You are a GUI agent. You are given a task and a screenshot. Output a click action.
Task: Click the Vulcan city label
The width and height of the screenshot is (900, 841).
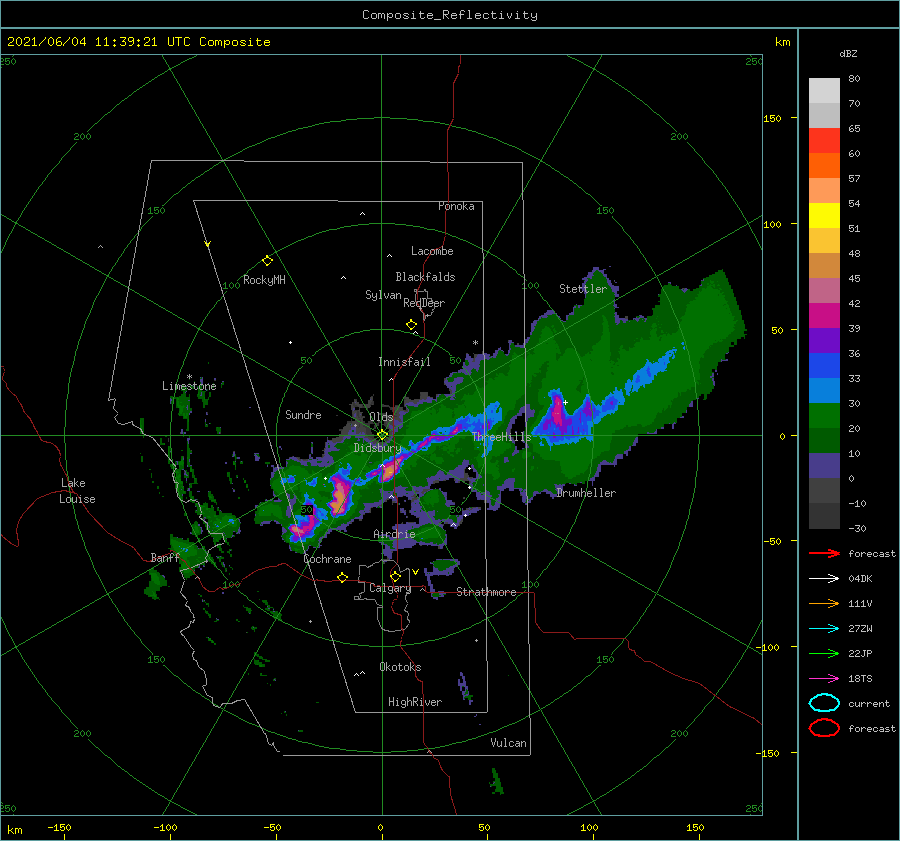[509, 743]
